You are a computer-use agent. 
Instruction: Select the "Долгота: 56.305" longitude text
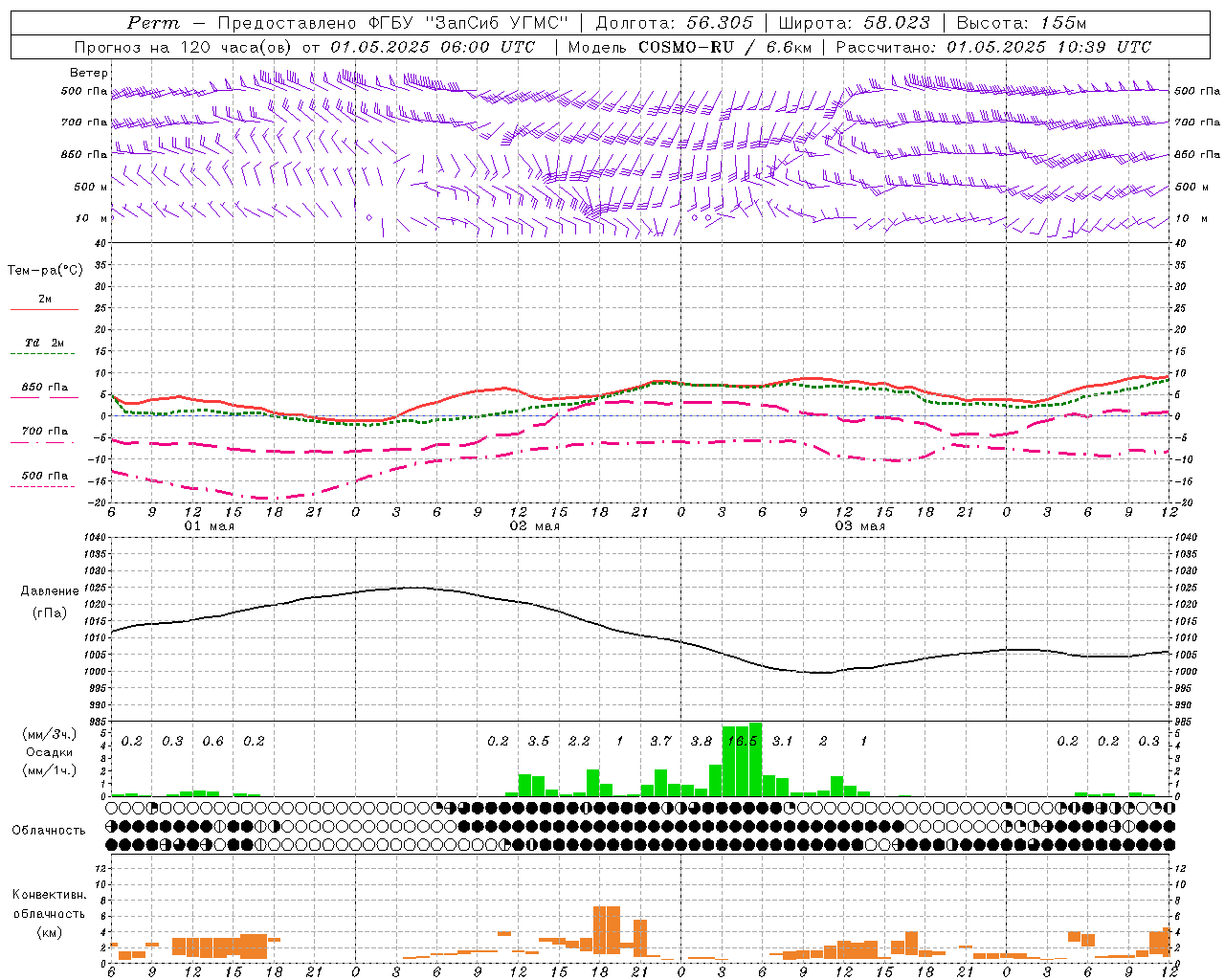(675, 23)
